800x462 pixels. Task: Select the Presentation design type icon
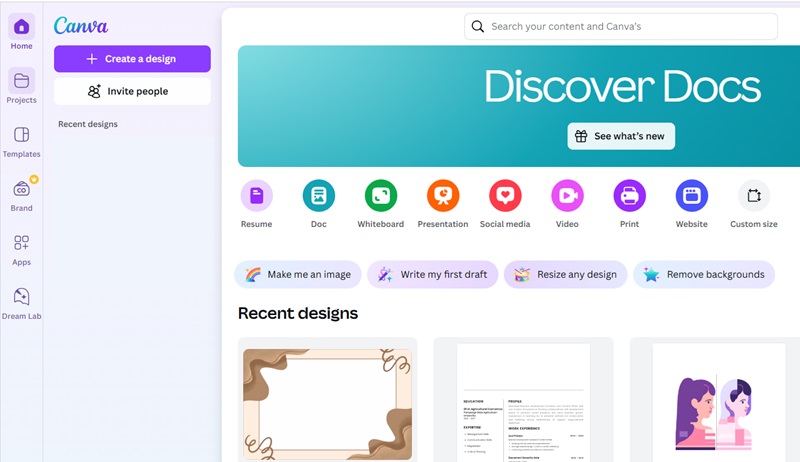443,195
